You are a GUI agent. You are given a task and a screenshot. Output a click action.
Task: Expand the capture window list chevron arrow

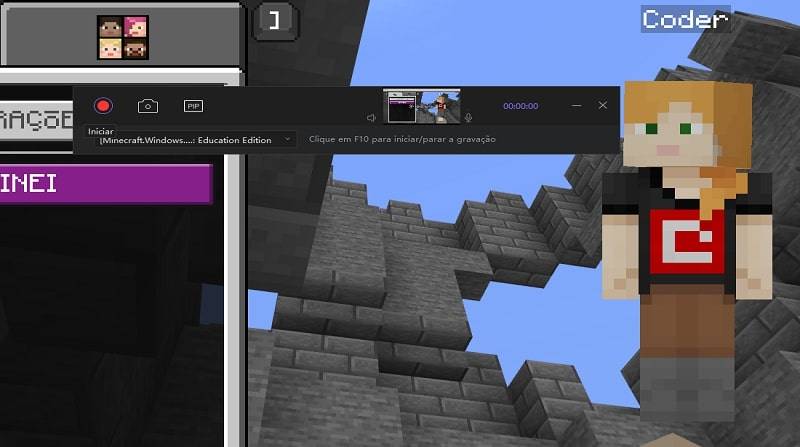[x=287, y=140]
